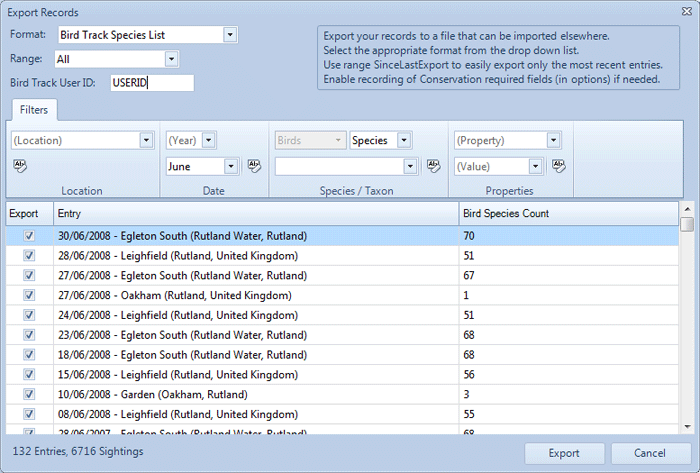
Task: Open the Species type dropdown
Action: coord(404,140)
